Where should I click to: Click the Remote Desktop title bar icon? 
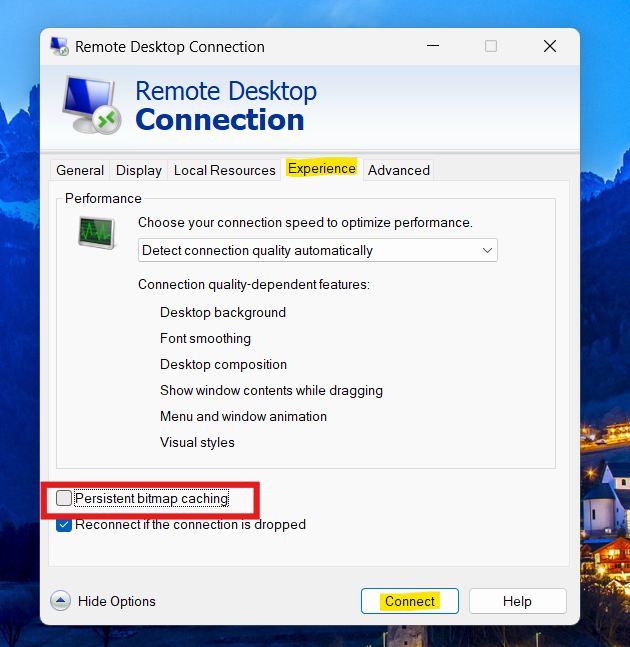click(59, 46)
